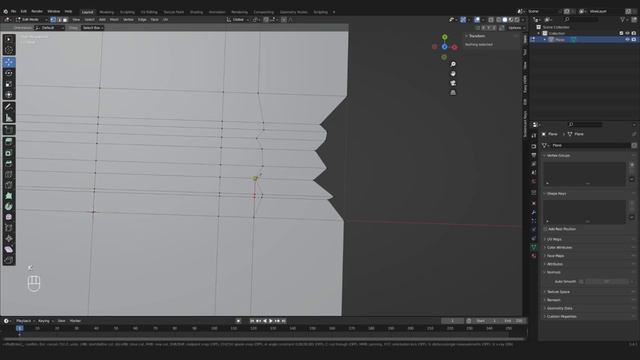Expand the Geometry Data panel
The width and height of the screenshot is (640, 360).
(x=559, y=308)
